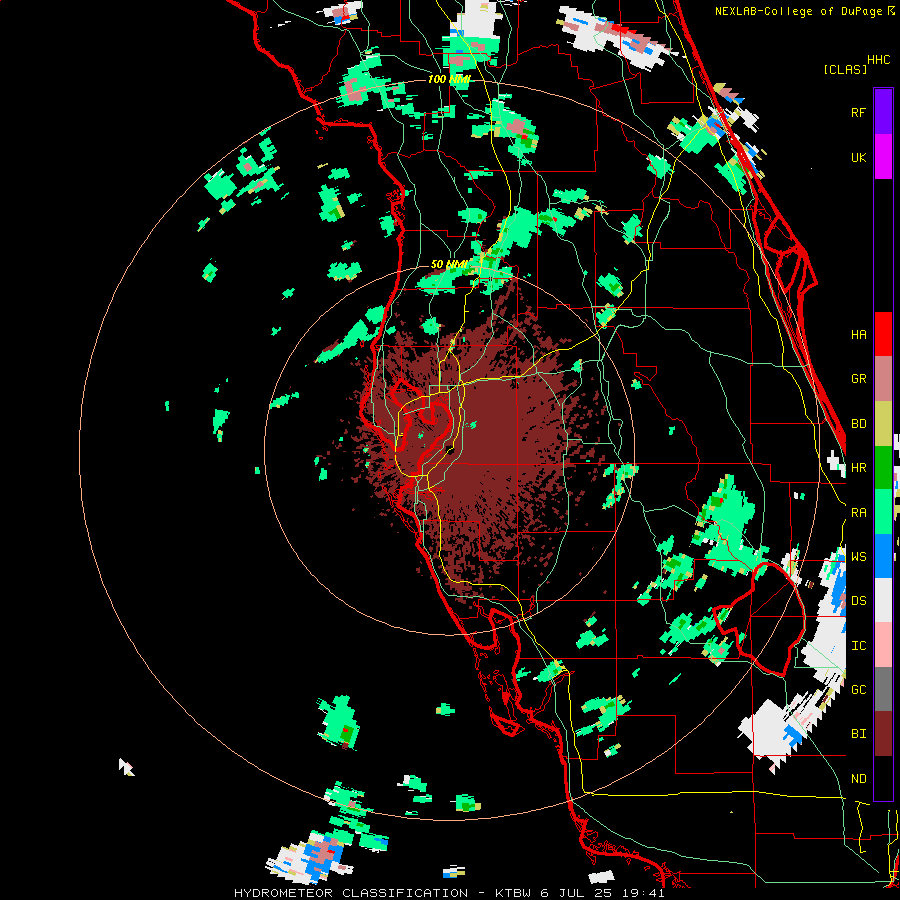Click the GC gray legend swatch
Viewport: 900px width, 900px height.
coord(883,689)
